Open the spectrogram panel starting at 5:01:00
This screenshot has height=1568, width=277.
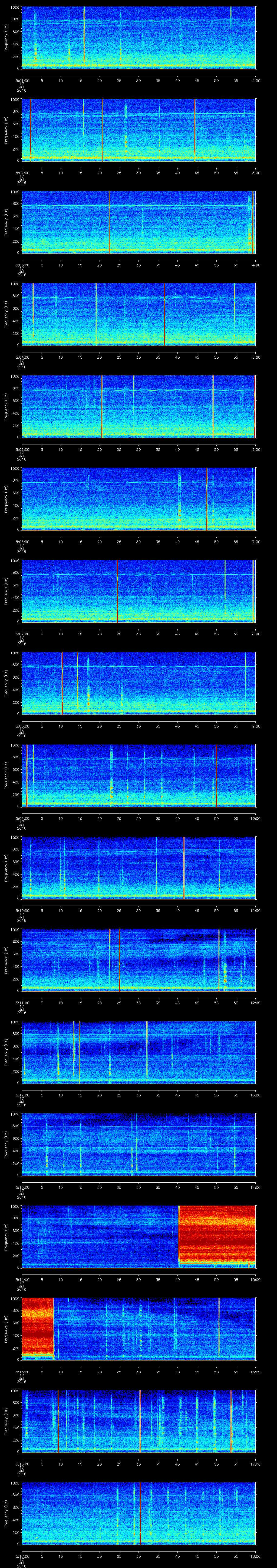click(138, 38)
